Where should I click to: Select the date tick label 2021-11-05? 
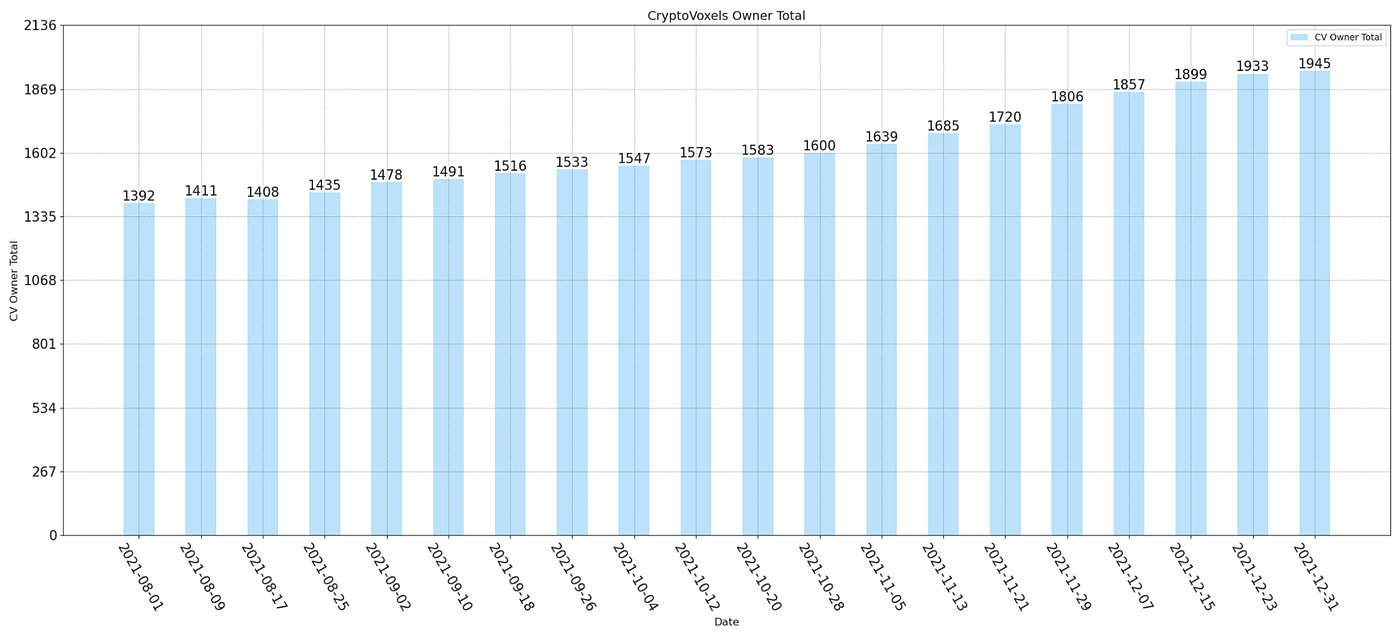(882, 577)
